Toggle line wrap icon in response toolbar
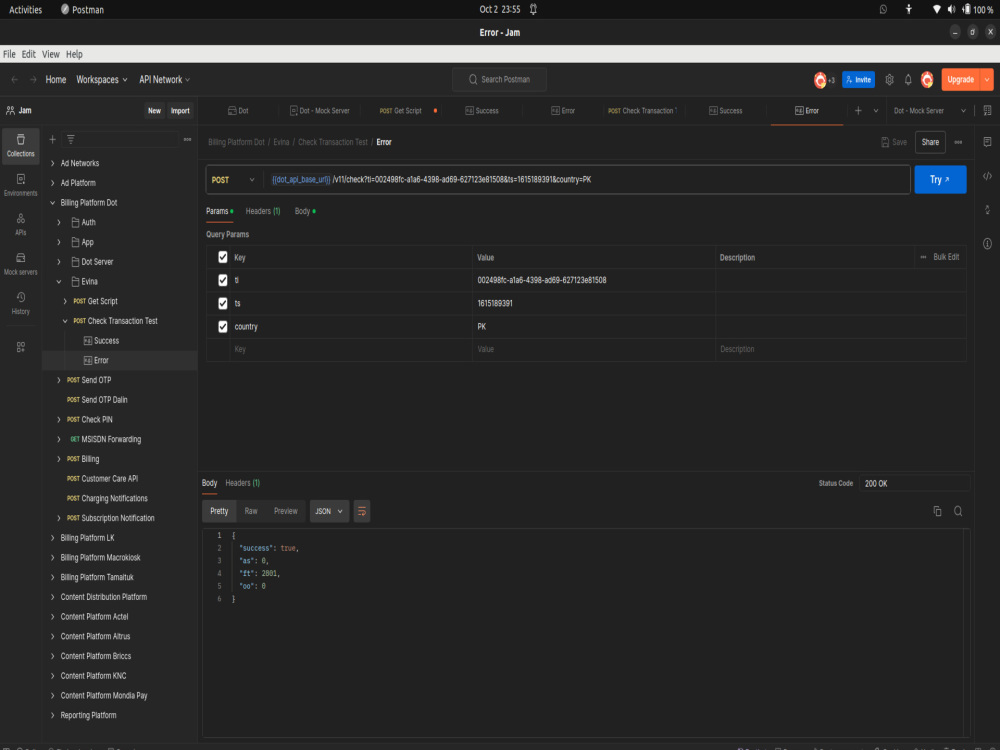This screenshot has width=1000, height=750. pos(362,511)
